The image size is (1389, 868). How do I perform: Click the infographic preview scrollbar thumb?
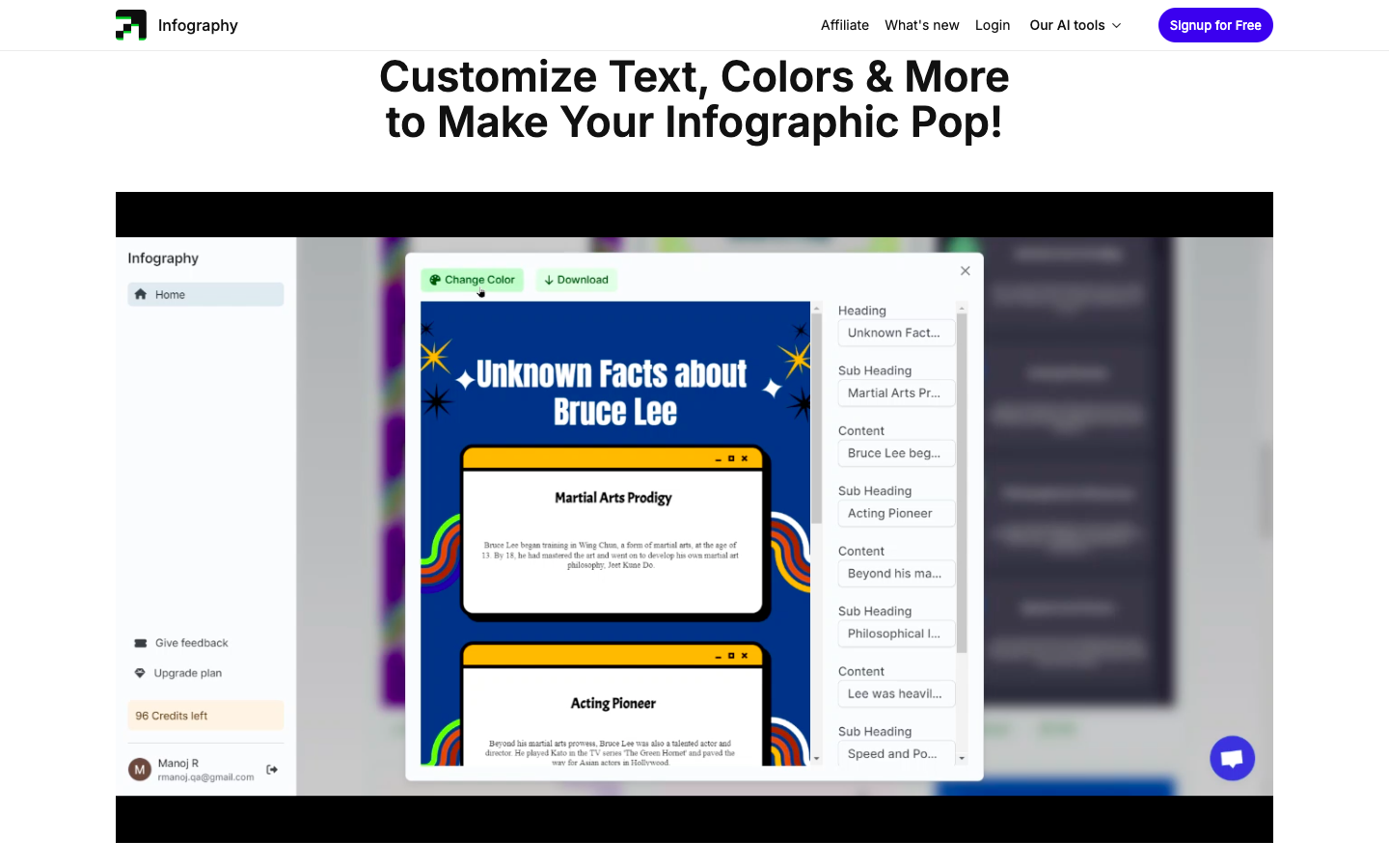tap(817, 419)
